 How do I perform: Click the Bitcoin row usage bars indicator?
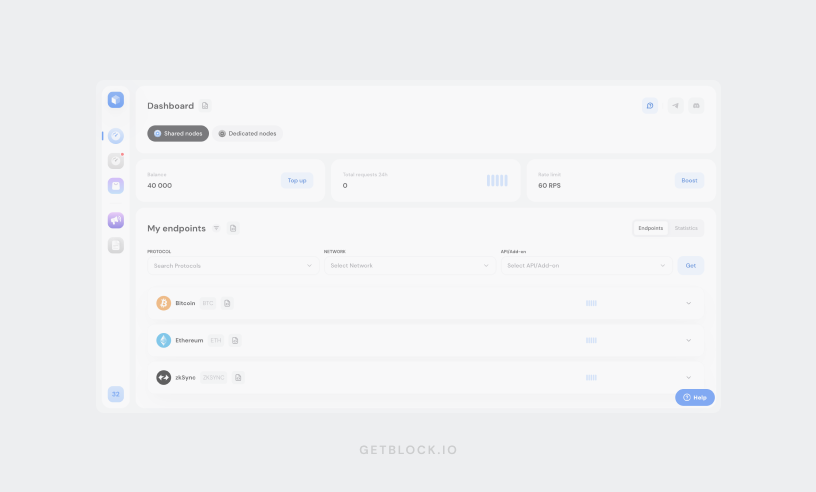pos(591,303)
